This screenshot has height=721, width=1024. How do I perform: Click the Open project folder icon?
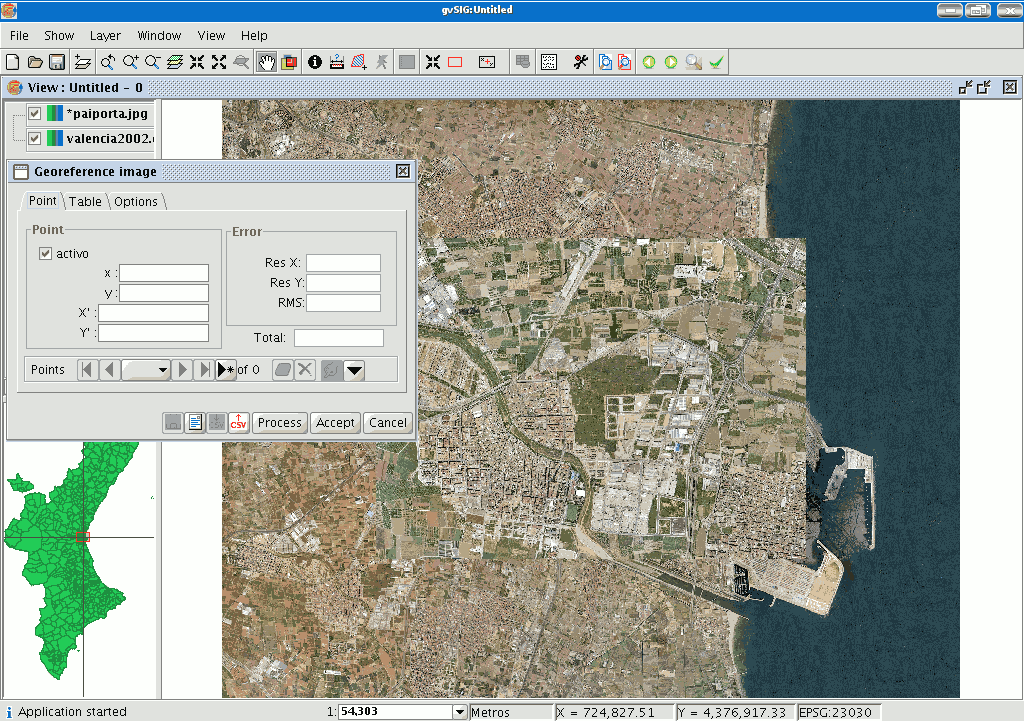pyautogui.click(x=35, y=62)
